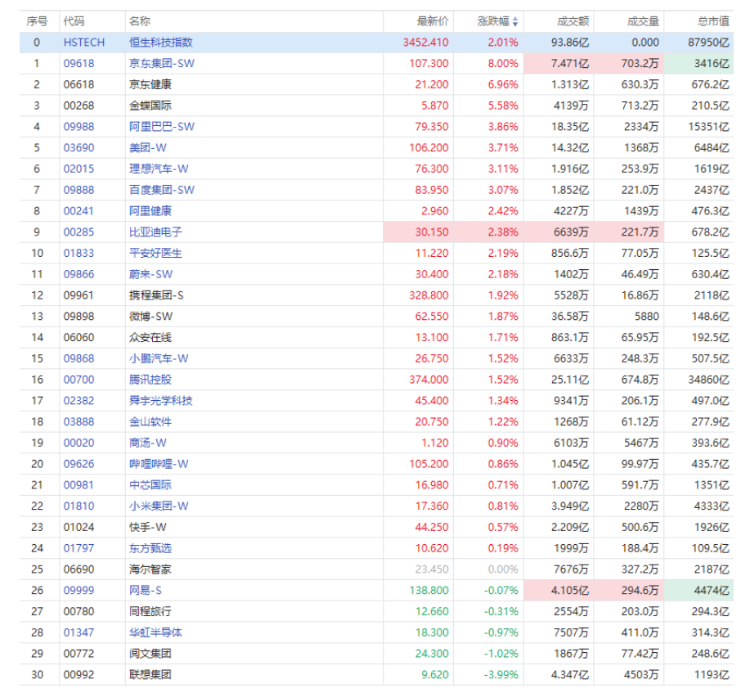This screenshot has height=693, width=750.
Task: Open 阿里健康 stock link
Action: coord(150,211)
